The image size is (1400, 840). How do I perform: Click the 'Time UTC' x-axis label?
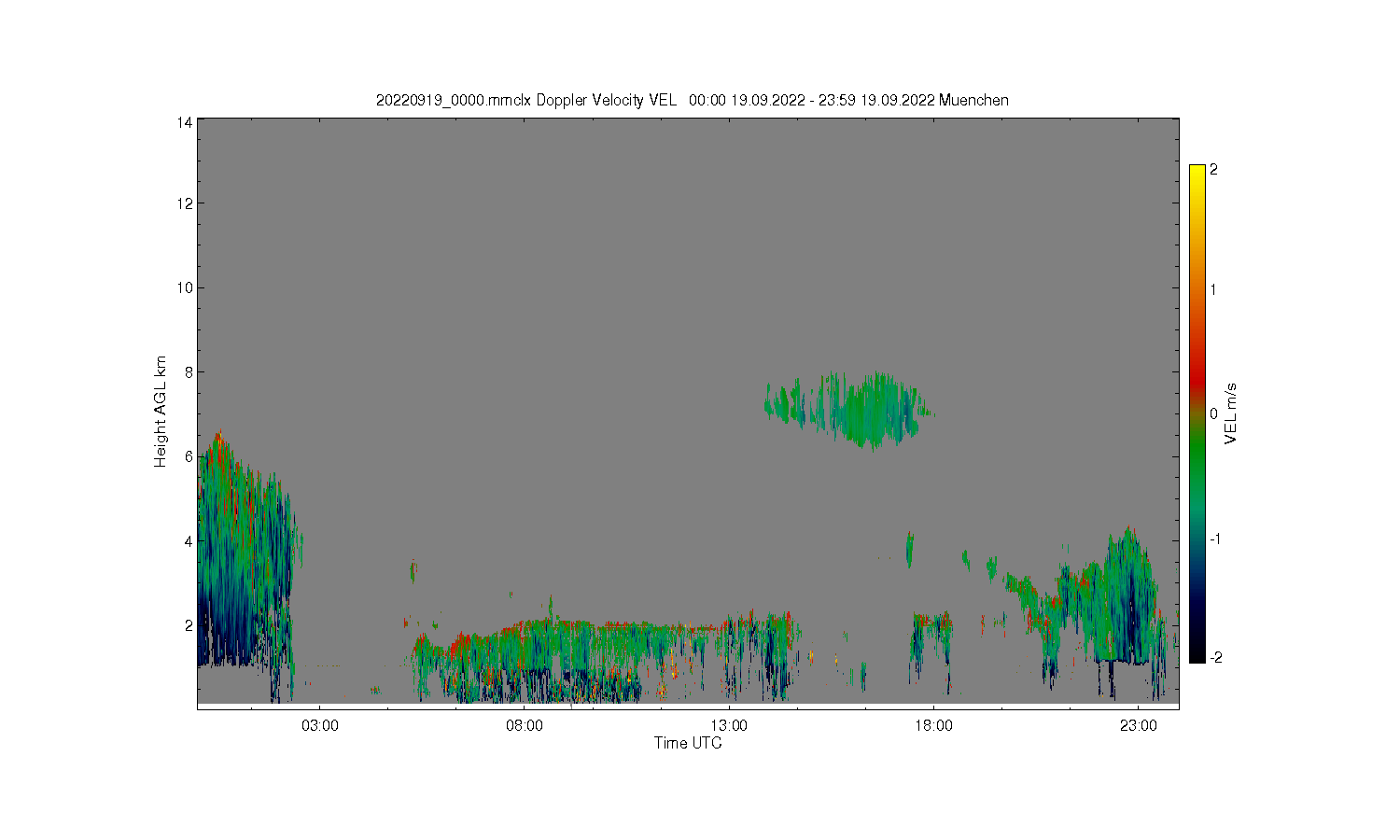point(688,743)
